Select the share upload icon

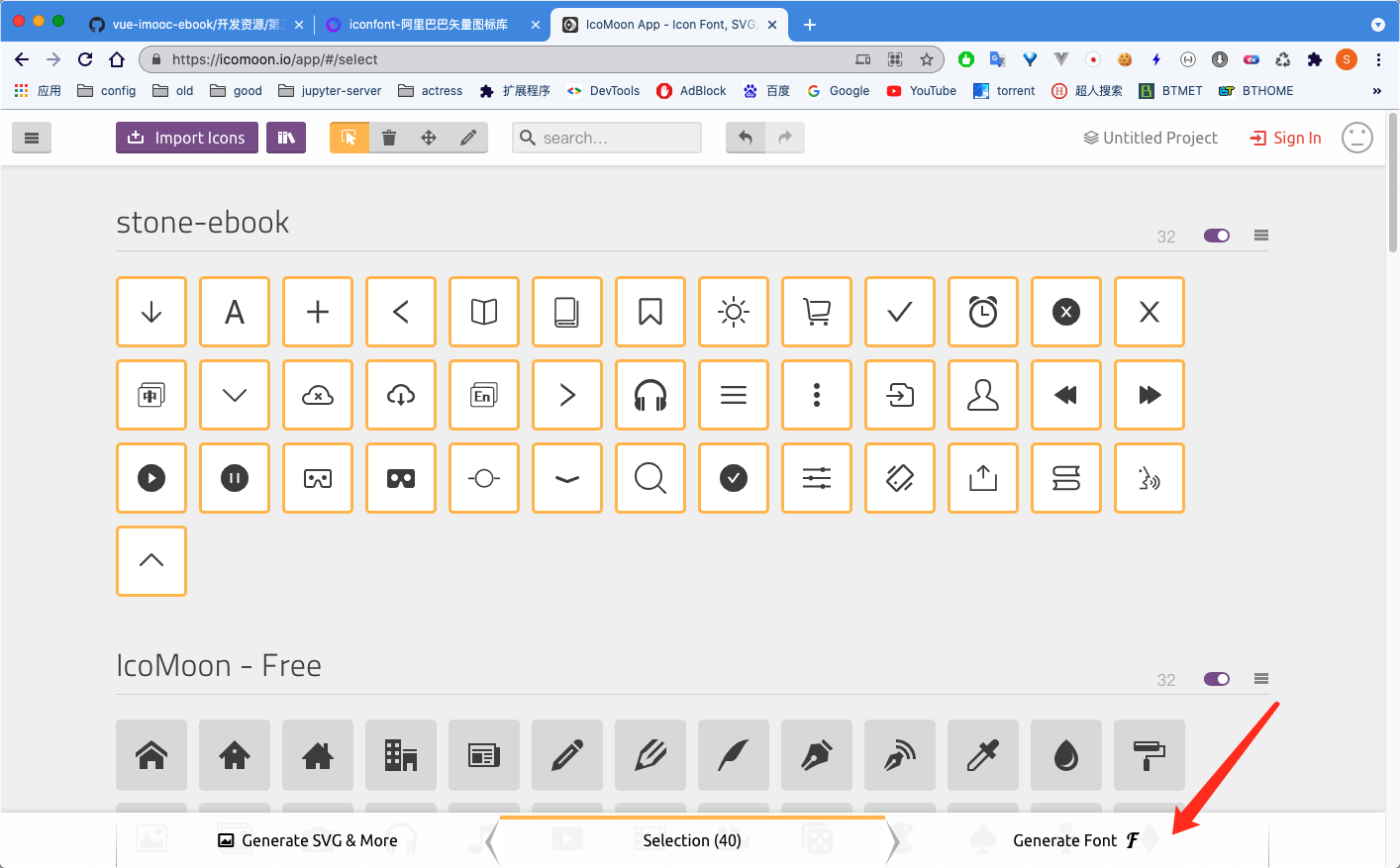983,478
